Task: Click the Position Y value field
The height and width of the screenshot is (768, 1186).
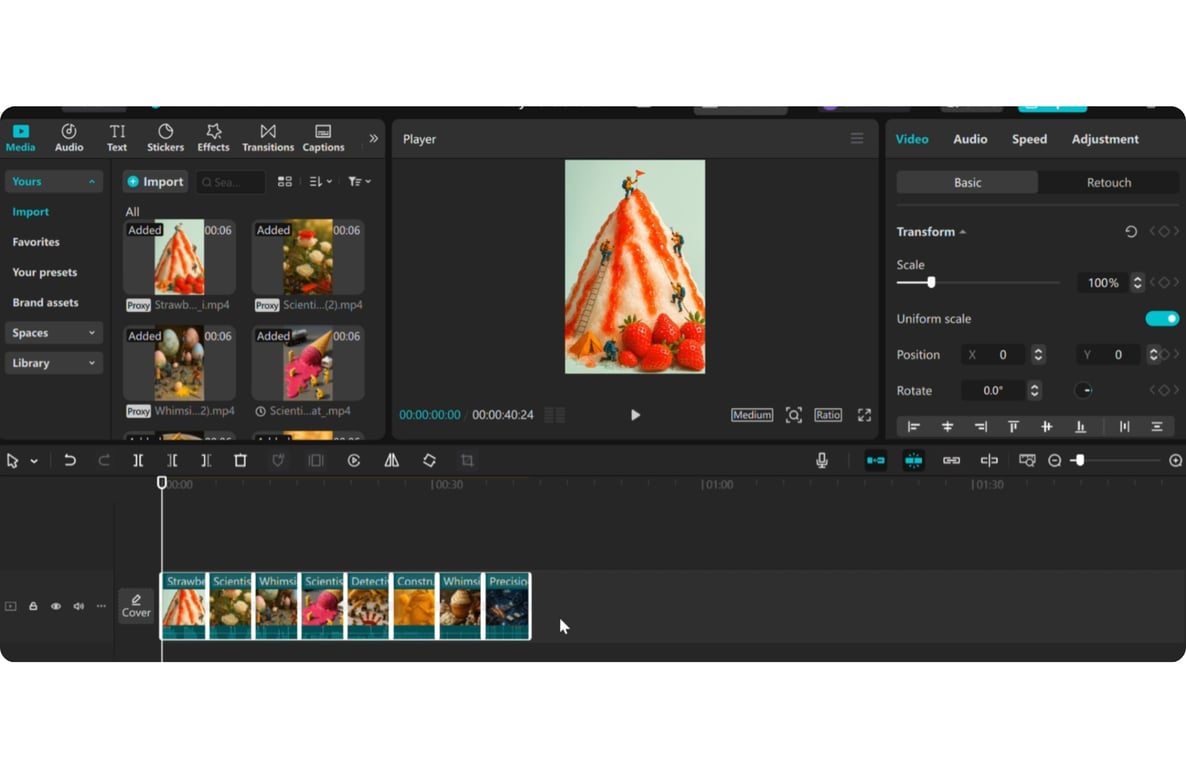Action: 1109,355
